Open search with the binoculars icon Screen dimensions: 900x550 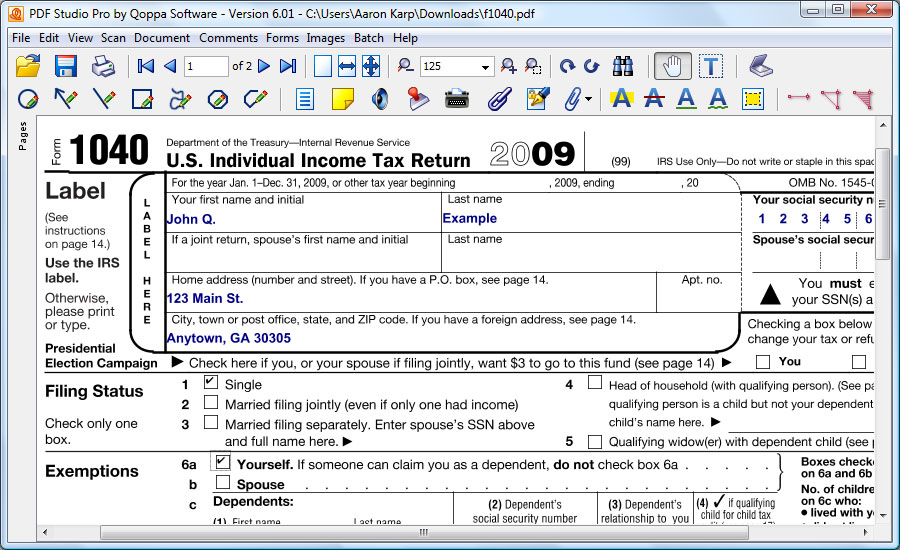point(623,67)
